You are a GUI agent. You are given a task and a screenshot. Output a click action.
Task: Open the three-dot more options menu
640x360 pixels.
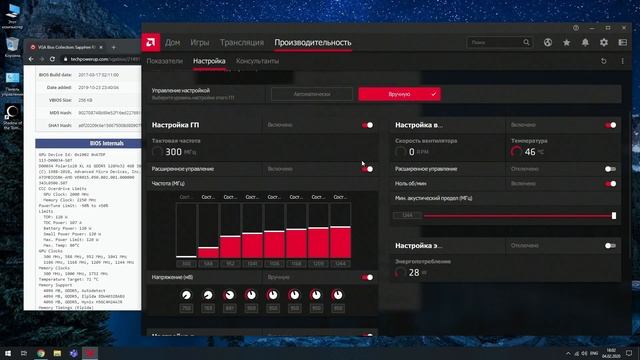622,61
